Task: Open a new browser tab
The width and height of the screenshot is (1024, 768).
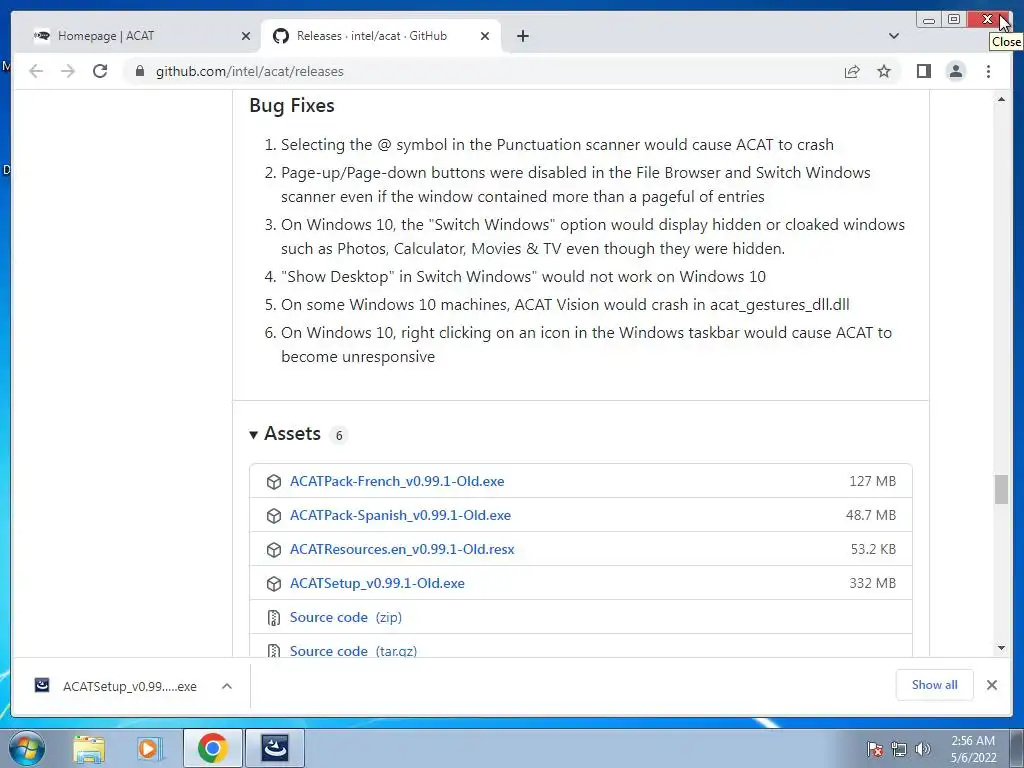Action: coord(522,36)
